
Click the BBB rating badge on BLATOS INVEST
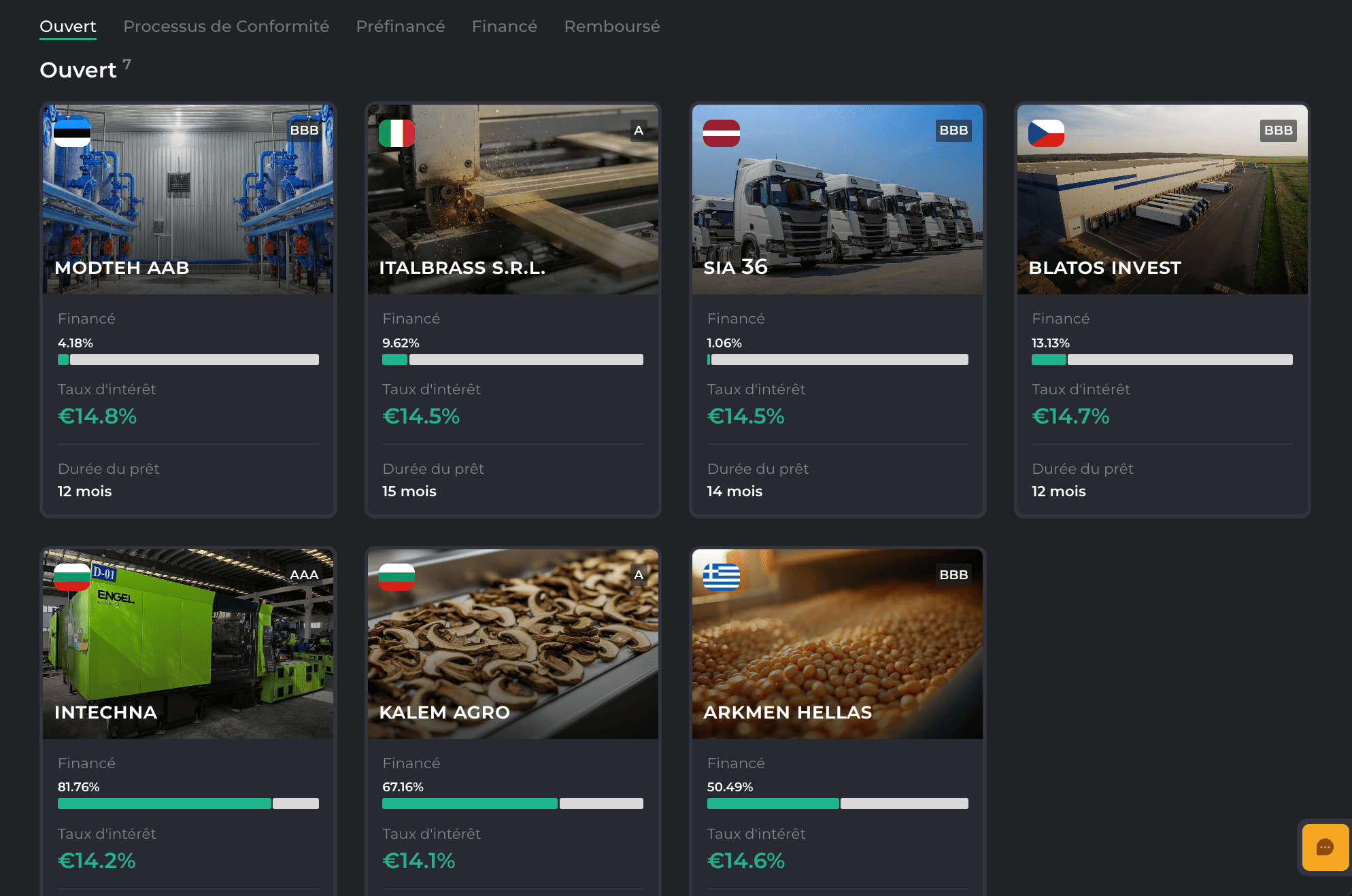1278,131
